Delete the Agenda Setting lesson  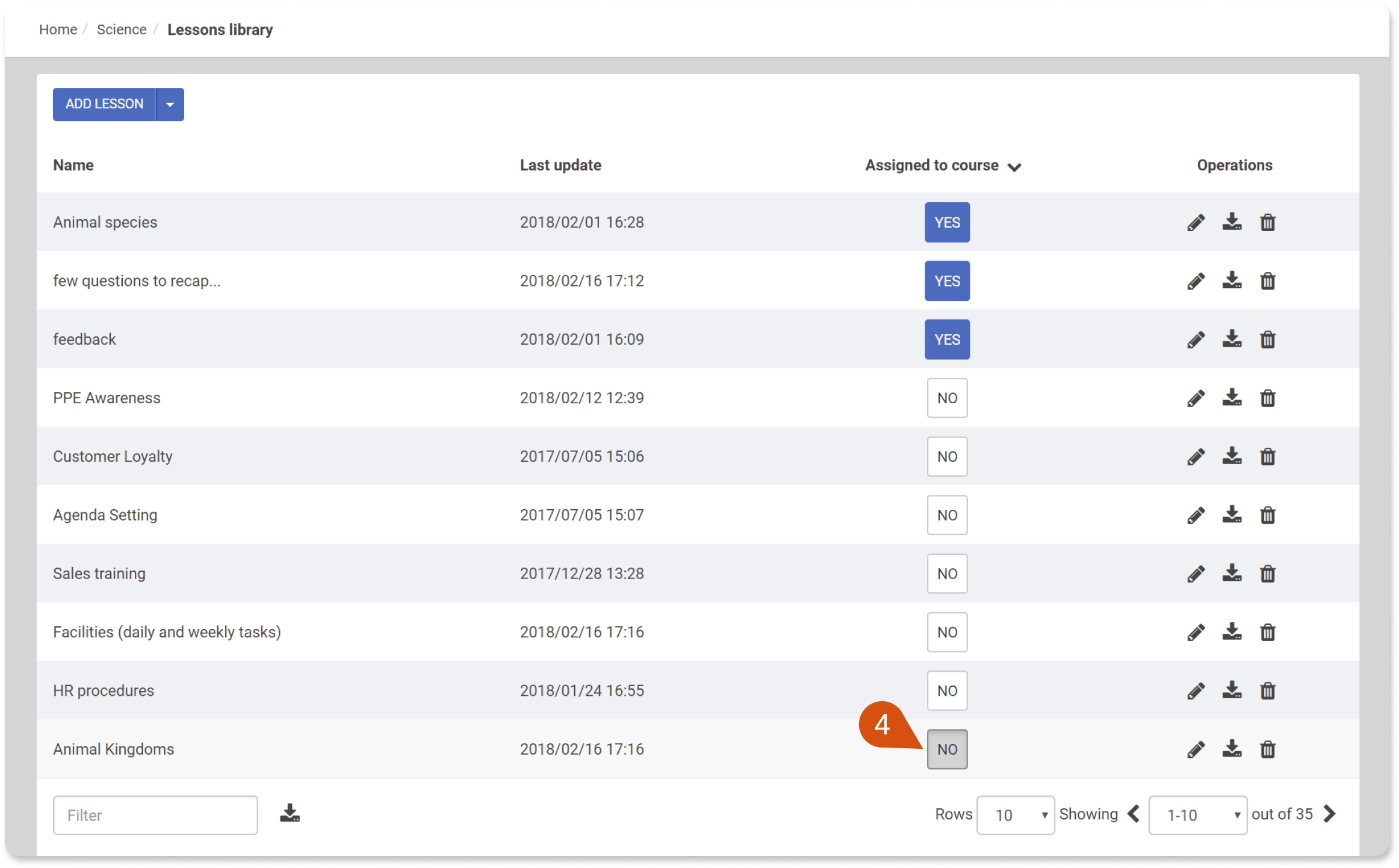[x=1268, y=515]
